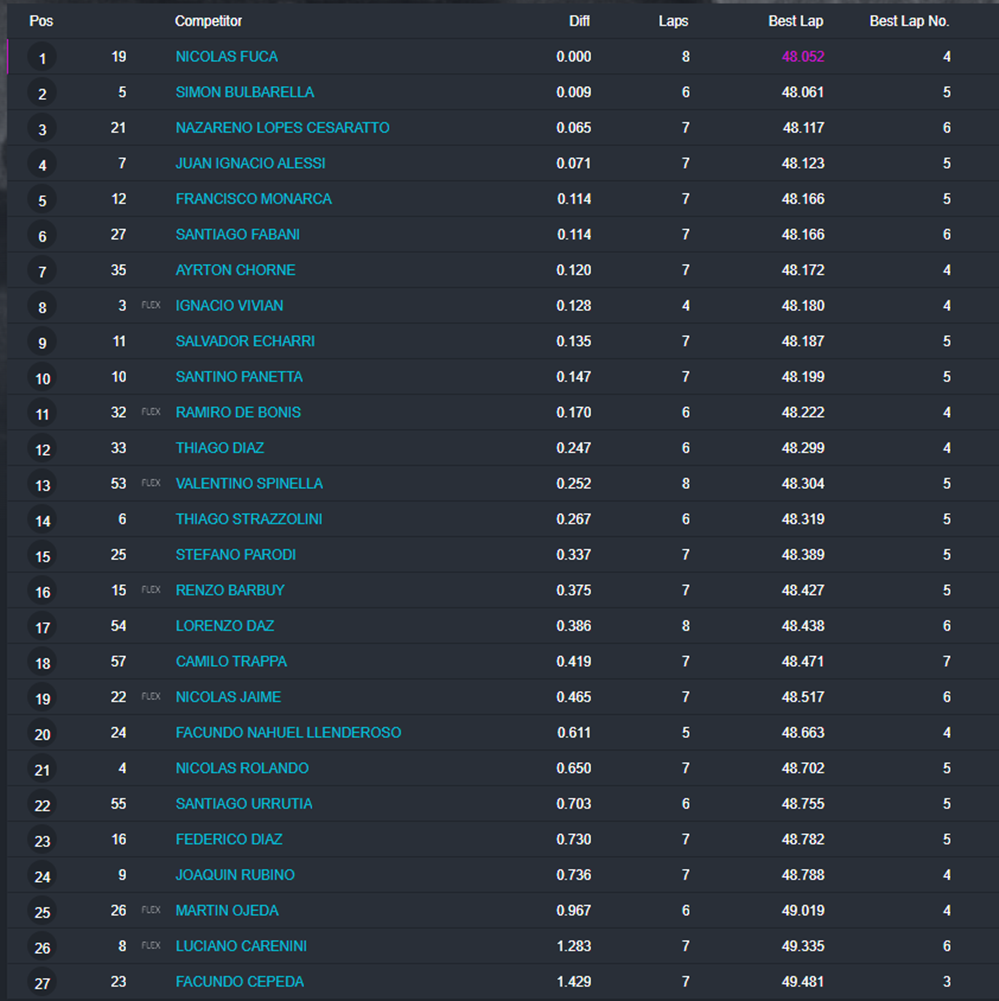Click FLEX badge beside Valentino Spinella

(x=151, y=483)
